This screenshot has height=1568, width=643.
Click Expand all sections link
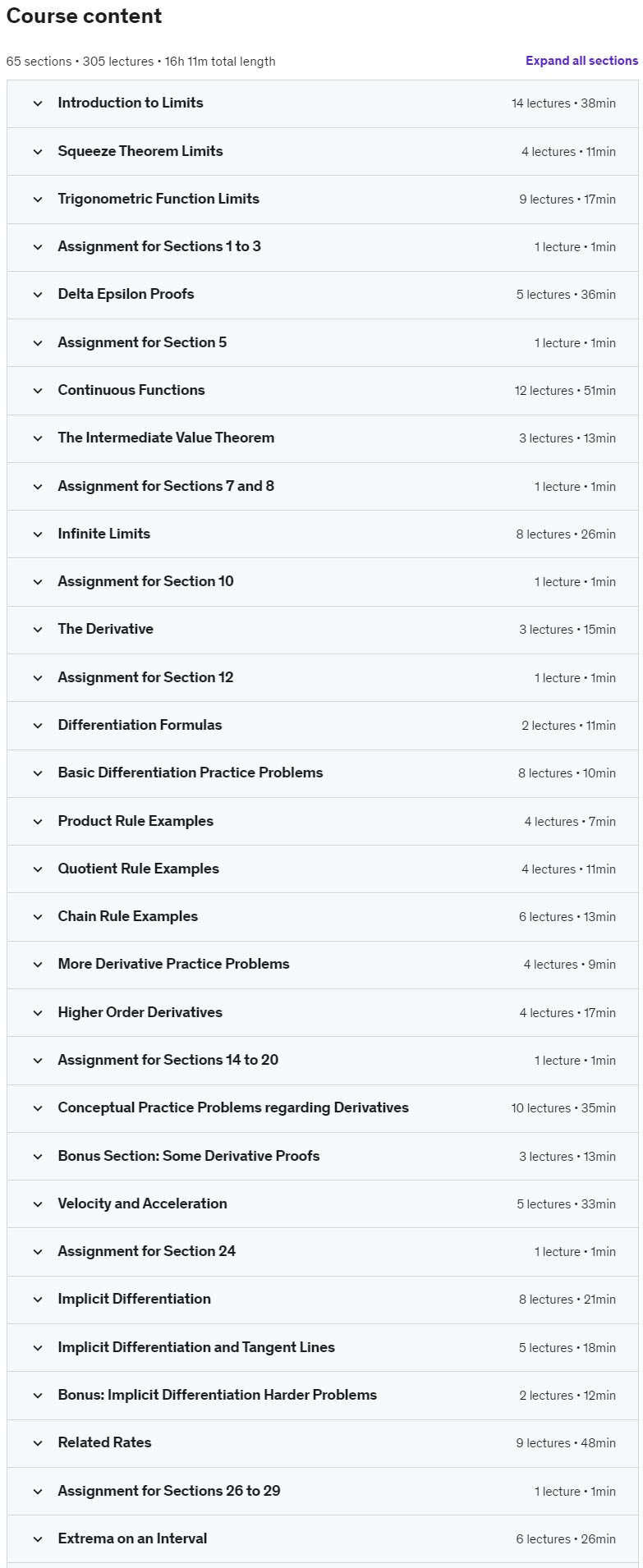(x=581, y=61)
